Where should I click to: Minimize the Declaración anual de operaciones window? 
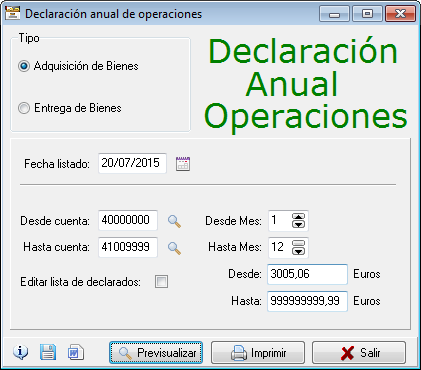334,14
